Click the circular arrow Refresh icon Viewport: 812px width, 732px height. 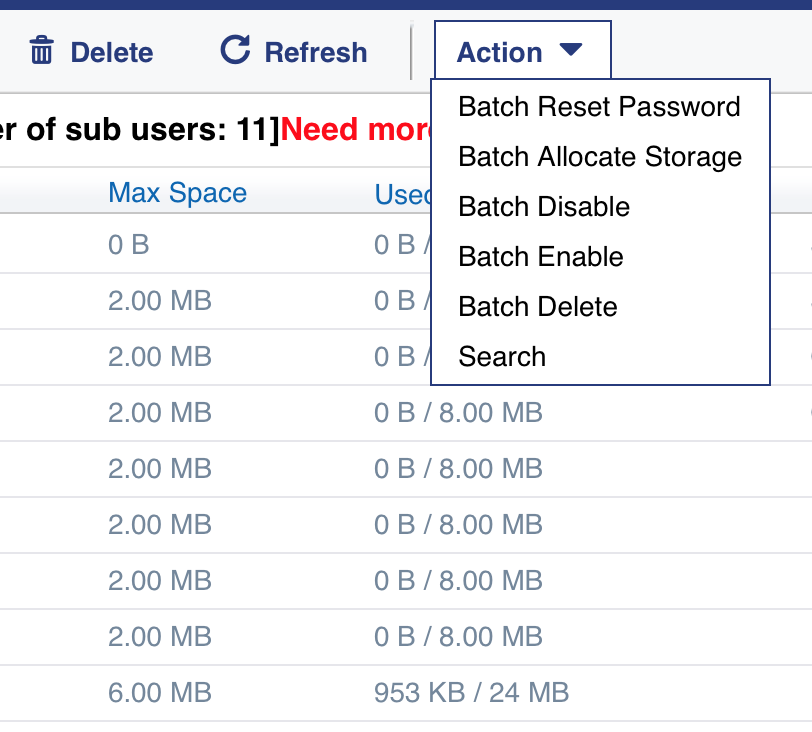pyautogui.click(x=235, y=50)
